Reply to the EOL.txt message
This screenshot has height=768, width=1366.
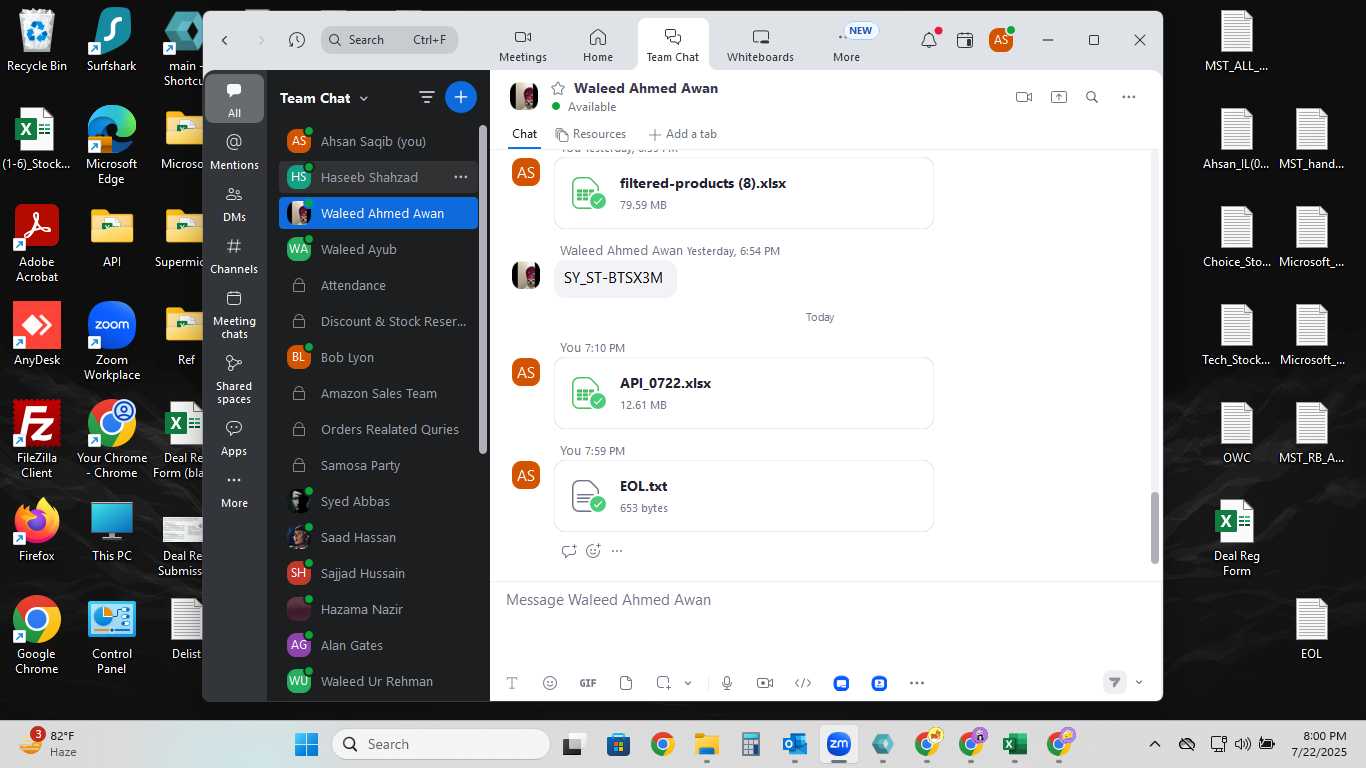click(569, 551)
